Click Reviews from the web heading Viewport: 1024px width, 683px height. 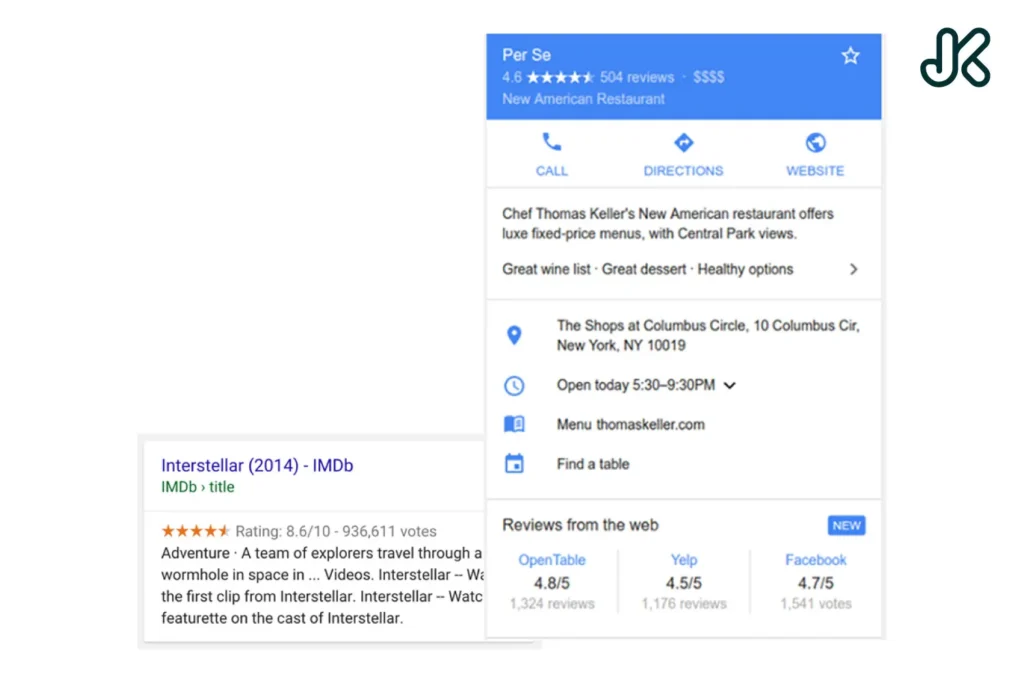tap(580, 525)
